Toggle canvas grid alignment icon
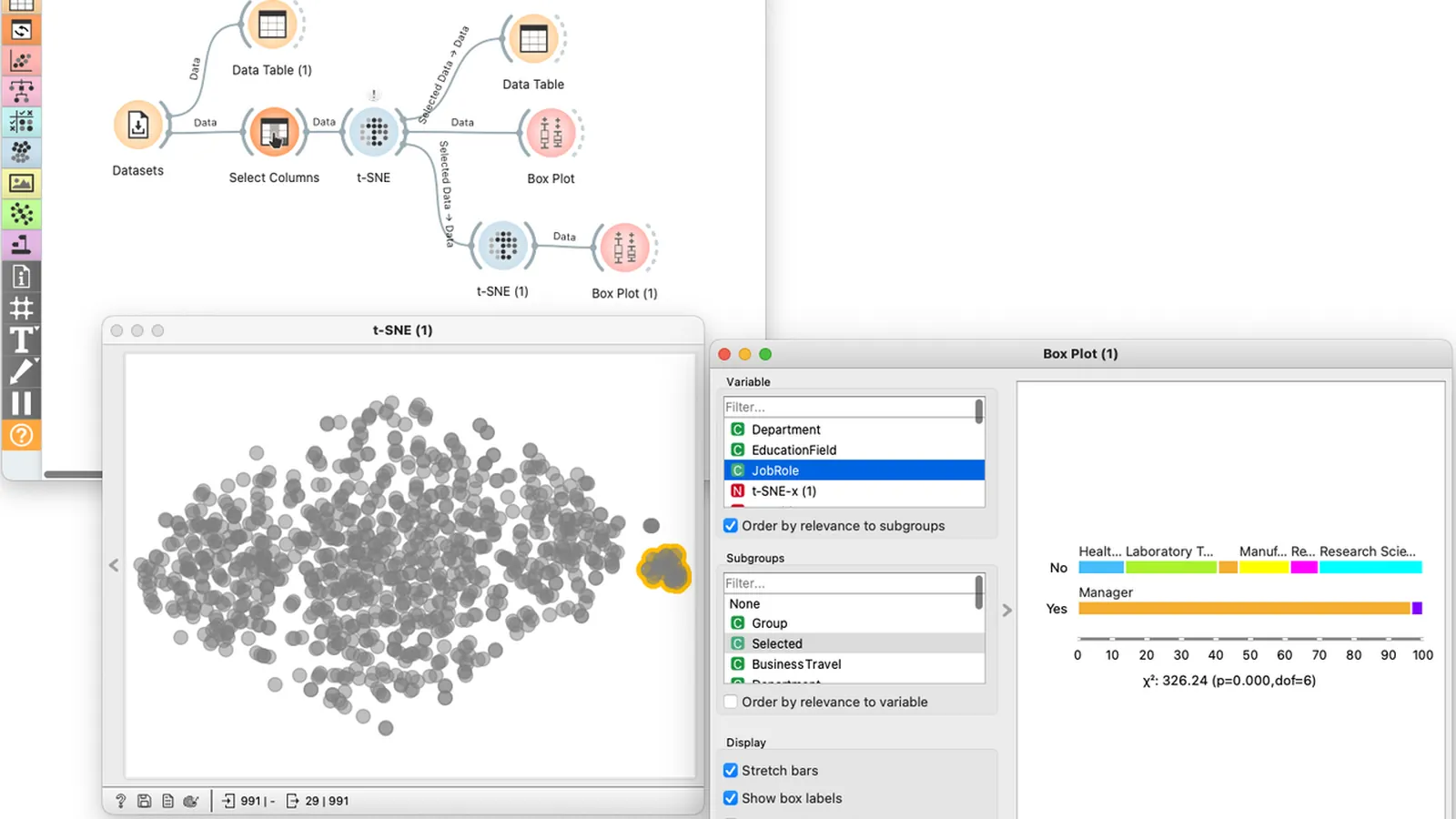This screenshot has width=1456, height=819. pos(22,308)
